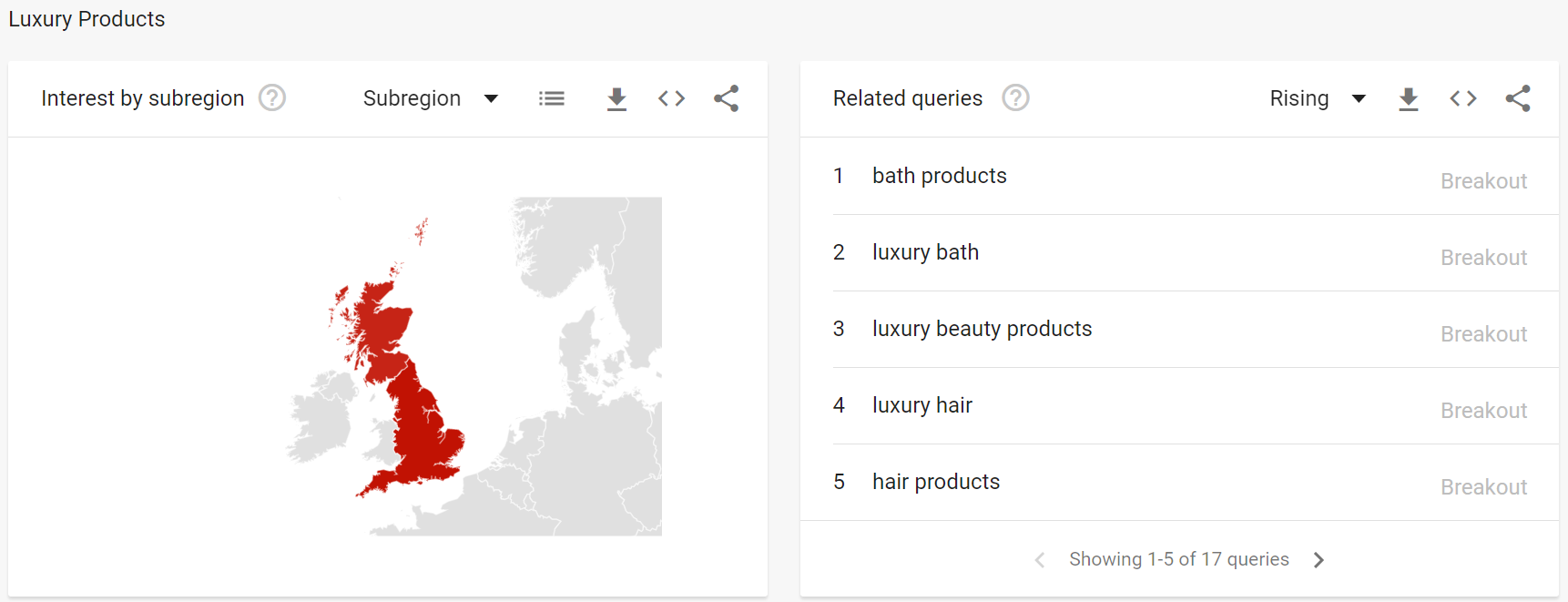Open help for Related queries

[1015, 97]
